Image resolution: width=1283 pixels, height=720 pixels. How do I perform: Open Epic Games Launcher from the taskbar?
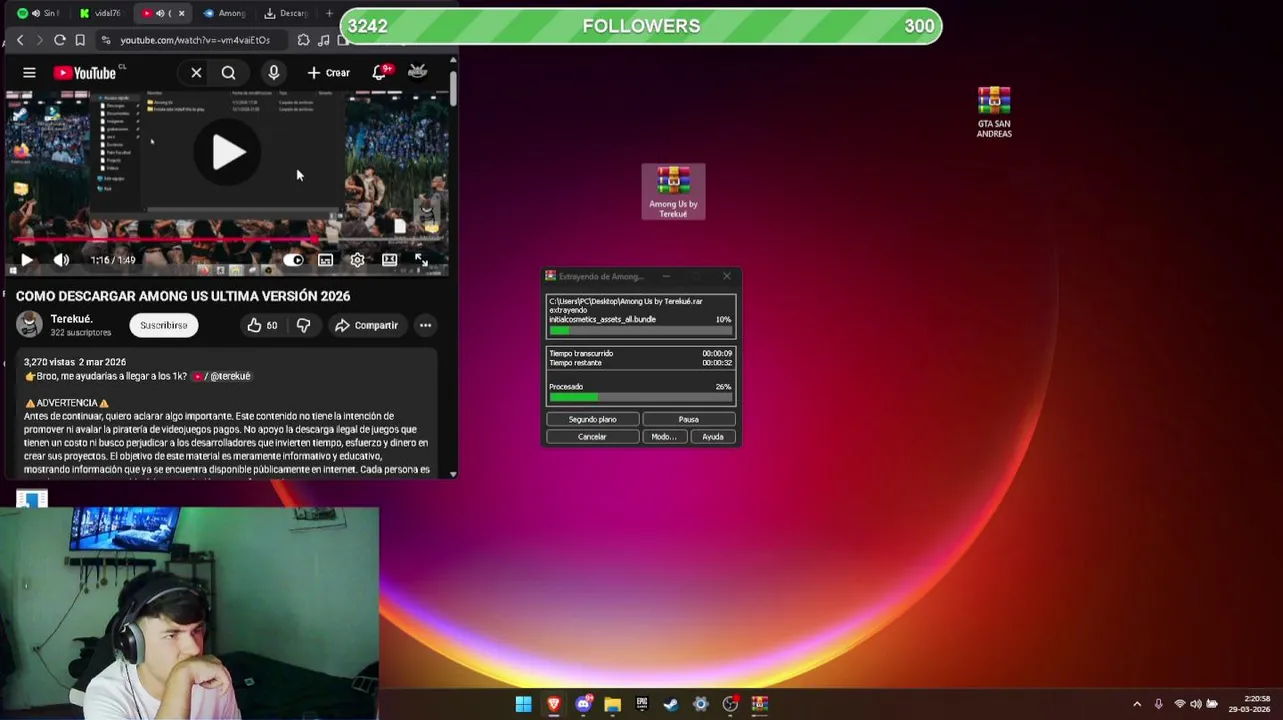(x=642, y=704)
